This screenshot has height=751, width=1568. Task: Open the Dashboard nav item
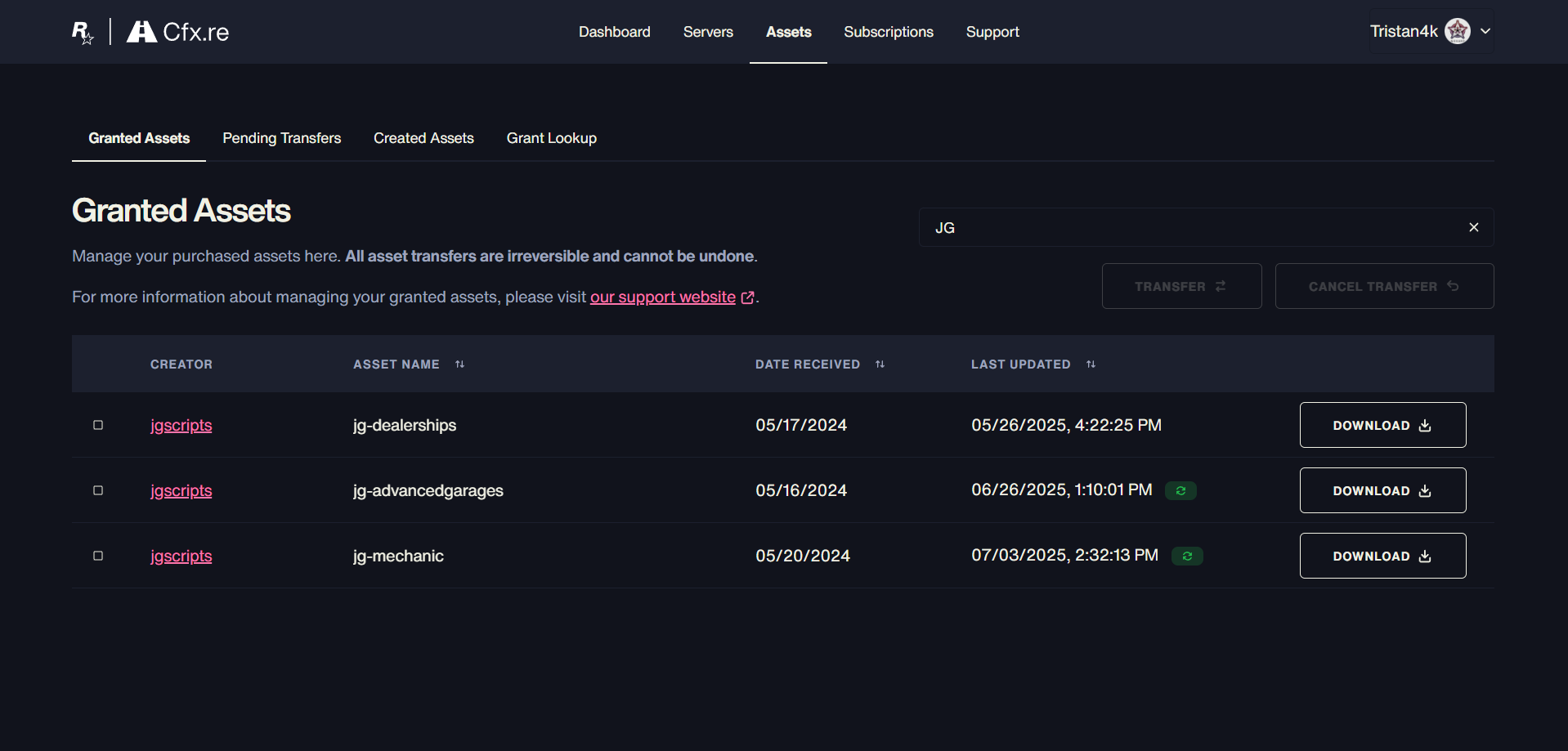click(615, 32)
